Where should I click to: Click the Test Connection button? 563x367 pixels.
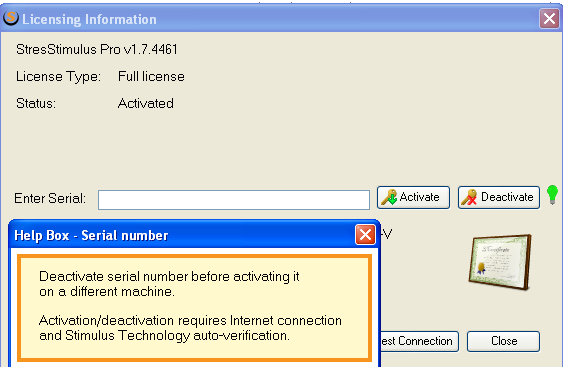420,341
